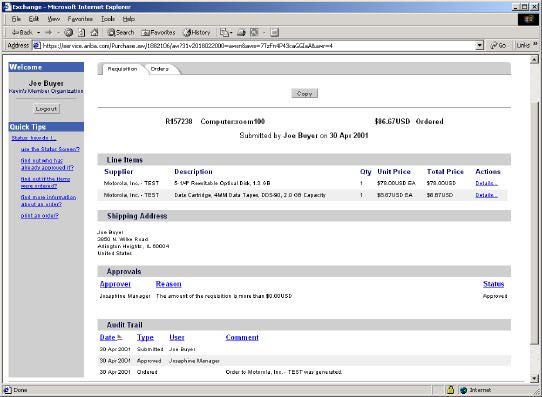Sort approvals by Reason column
Viewport: 542px width, 397px height.
pos(168,284)
